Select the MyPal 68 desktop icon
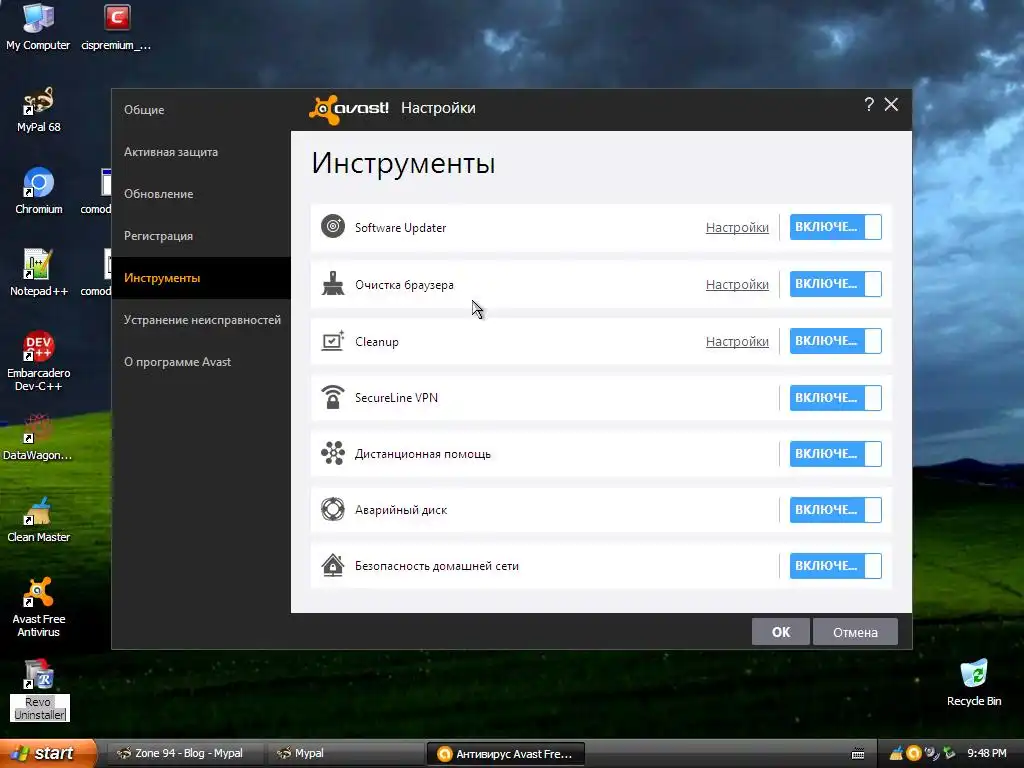This screenshot has height=768, width=1024. pos(39,110)
